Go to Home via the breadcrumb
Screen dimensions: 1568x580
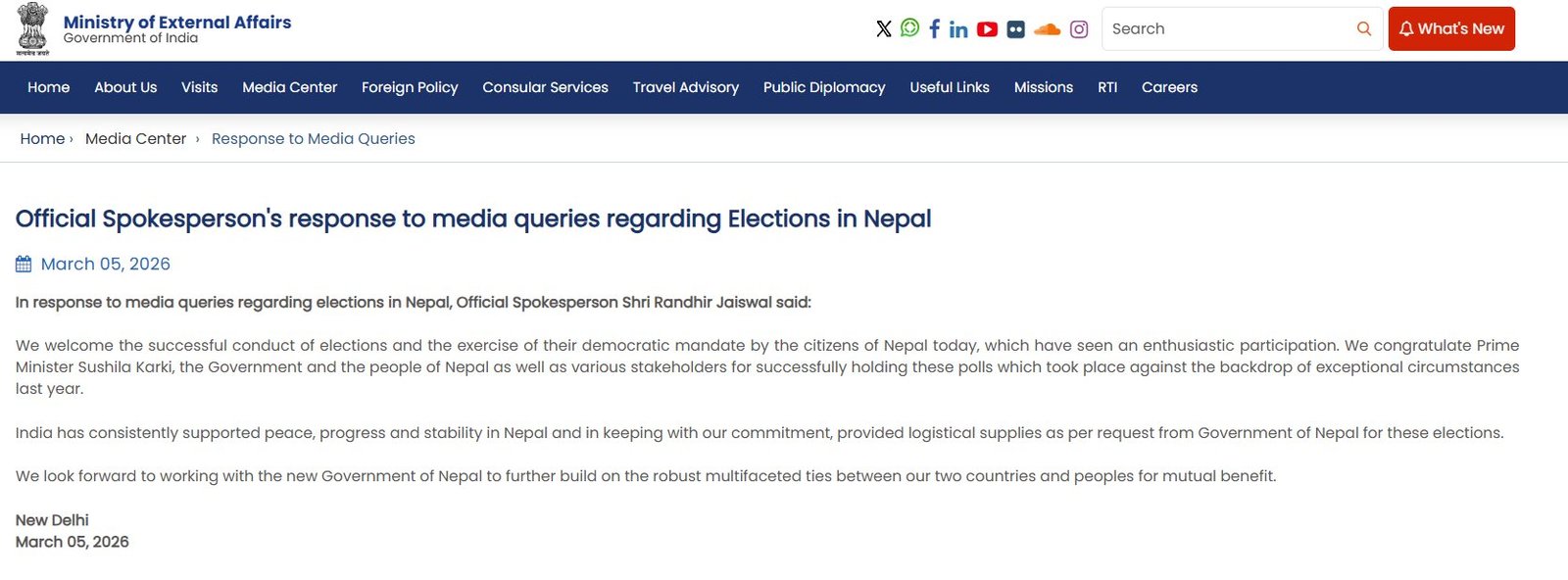pyautogui.click(x=42, y=139)
